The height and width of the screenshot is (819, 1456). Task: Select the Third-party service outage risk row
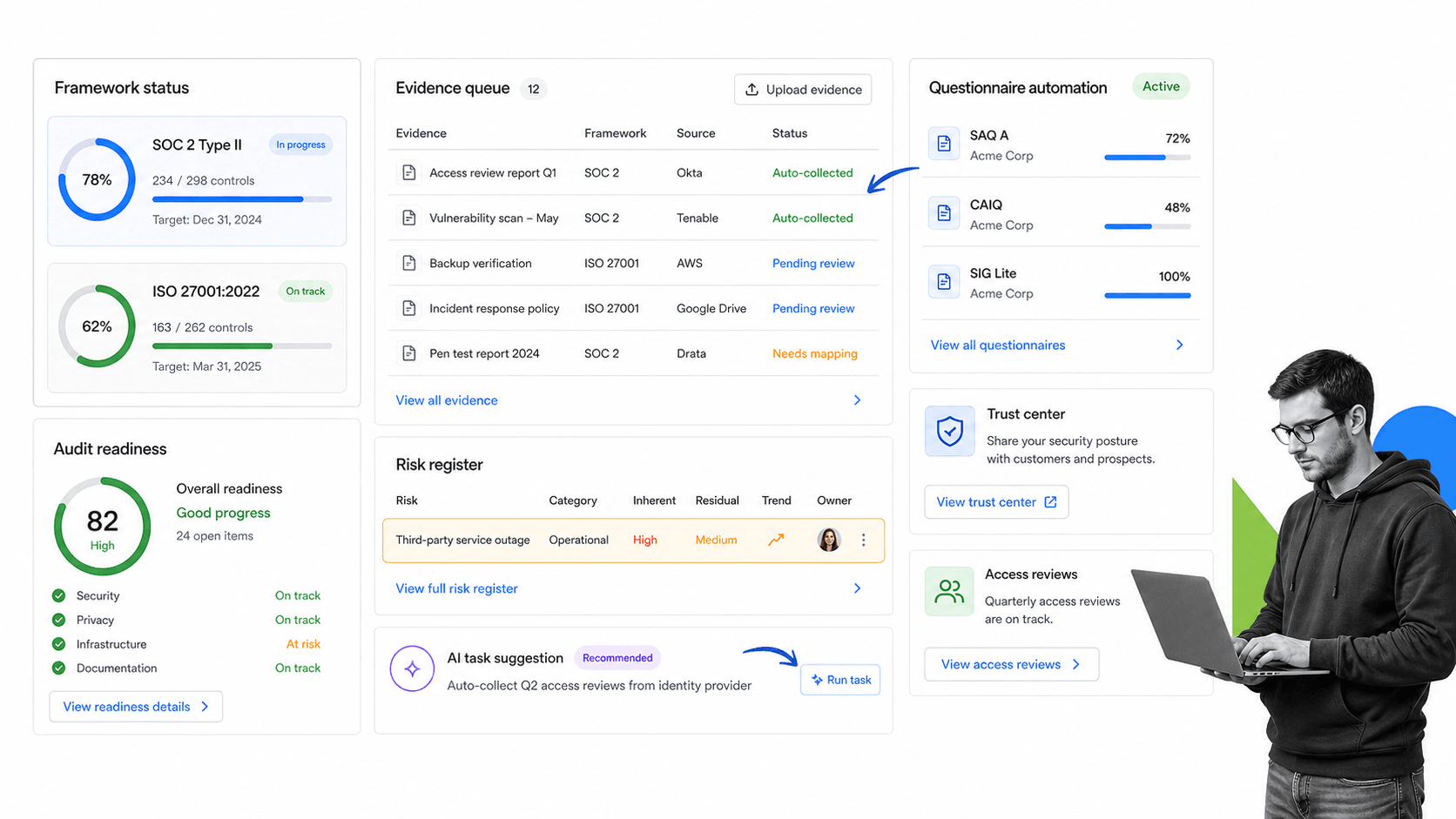633,540
